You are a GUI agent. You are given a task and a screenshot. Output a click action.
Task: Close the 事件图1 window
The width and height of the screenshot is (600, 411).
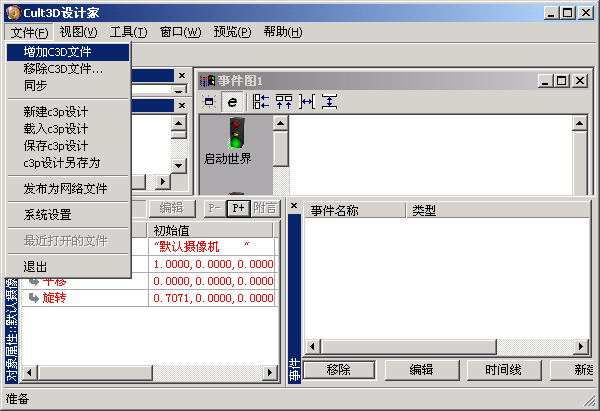click(x=580, y=81)
